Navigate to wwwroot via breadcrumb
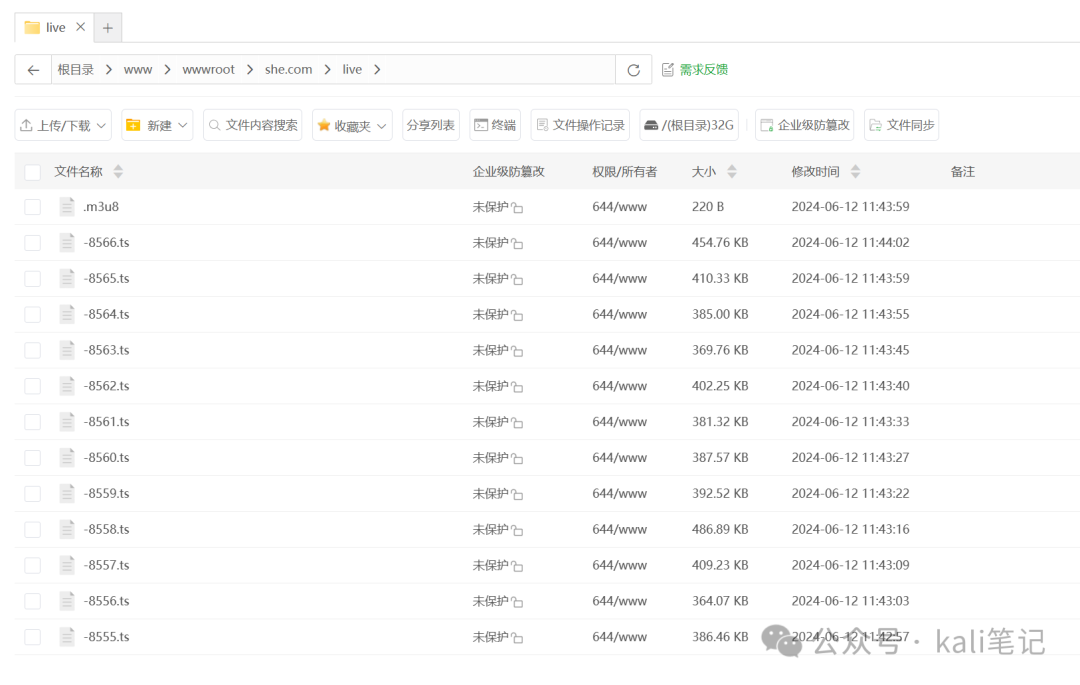Screen dimensions: 1080x685 [x=208, y=69]
